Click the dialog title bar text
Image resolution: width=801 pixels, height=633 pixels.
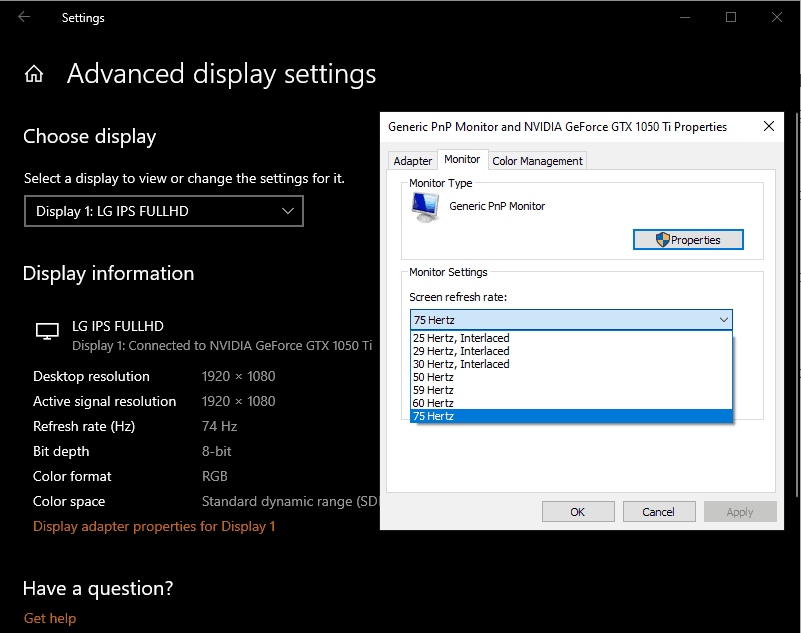[x=557, y=127]
